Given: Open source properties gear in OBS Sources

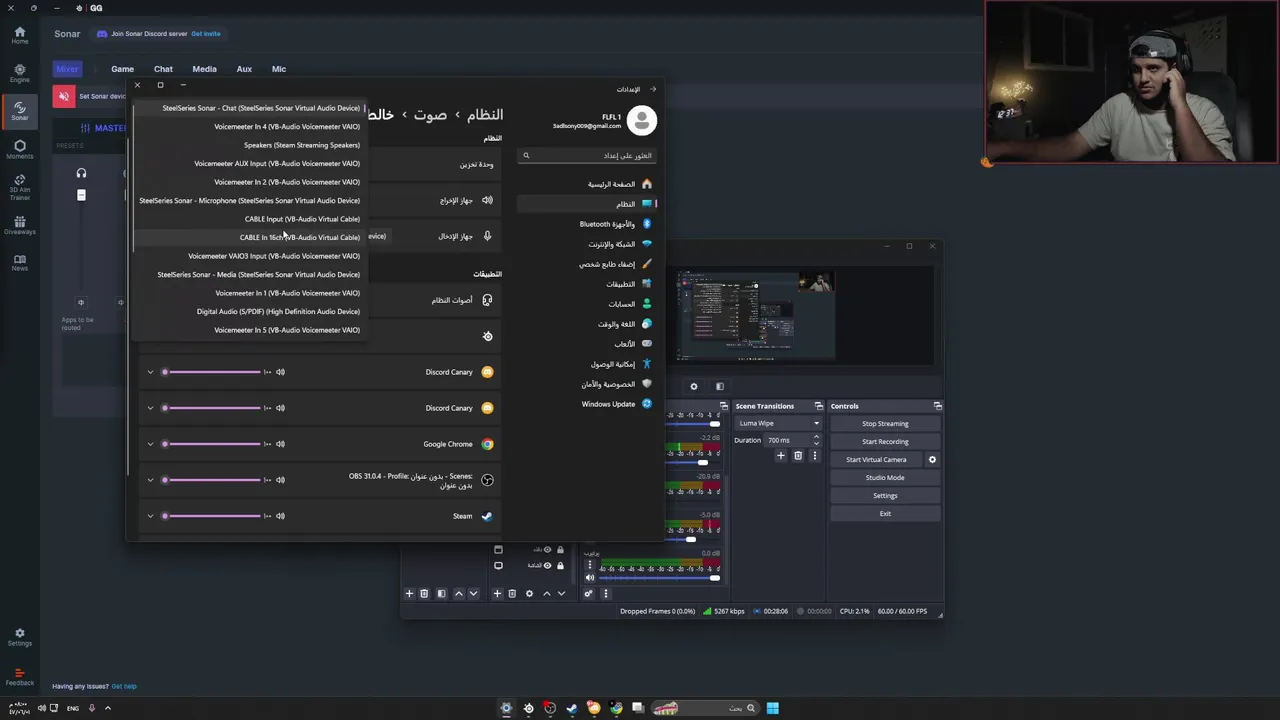Looking at the screenshot, I should coord(529,594).
